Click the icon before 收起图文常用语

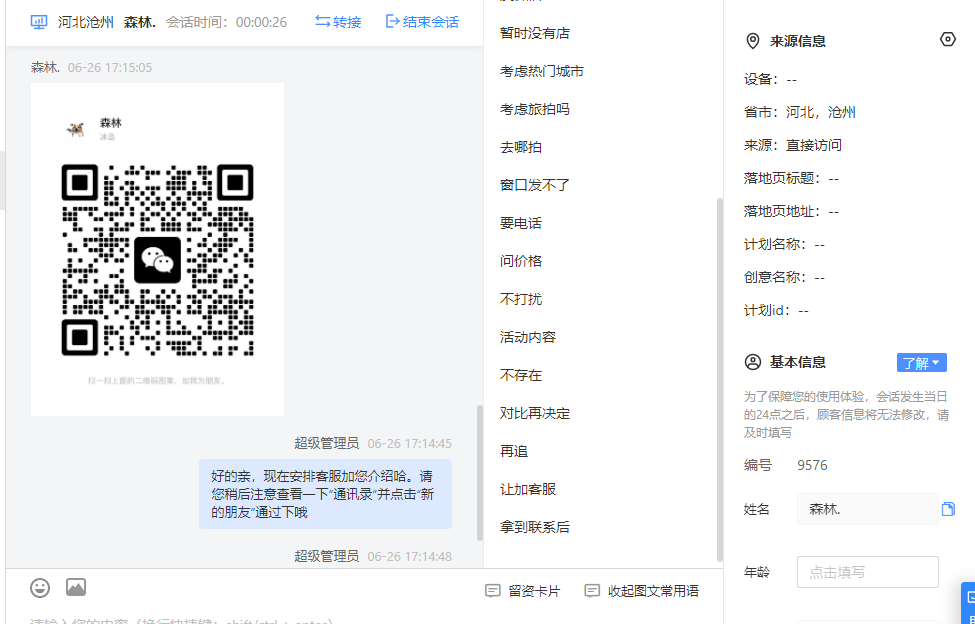(592, 591)
